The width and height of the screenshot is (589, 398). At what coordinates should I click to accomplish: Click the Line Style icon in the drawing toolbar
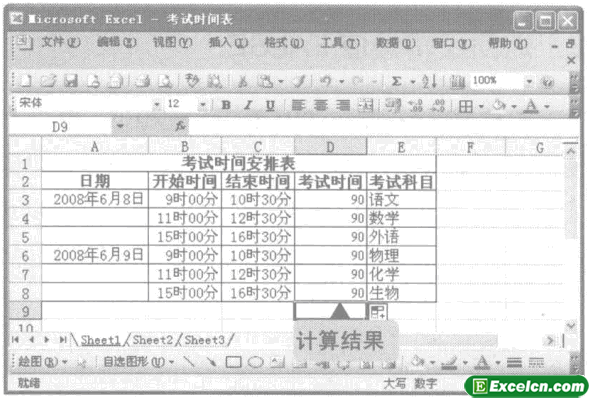point(514,363)
